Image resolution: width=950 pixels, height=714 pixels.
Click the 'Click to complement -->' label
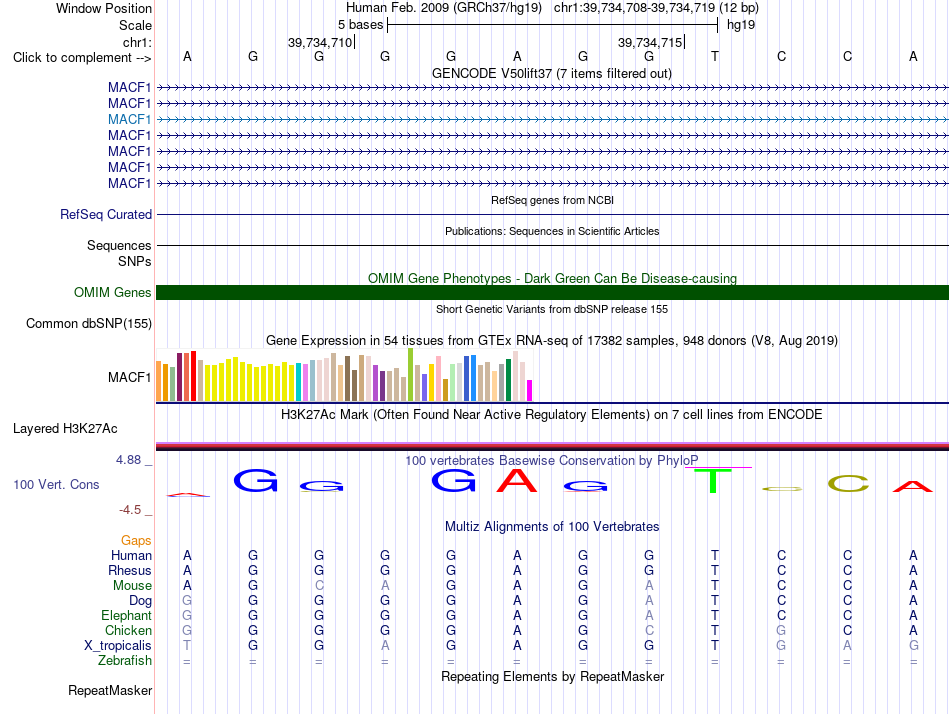82,58
